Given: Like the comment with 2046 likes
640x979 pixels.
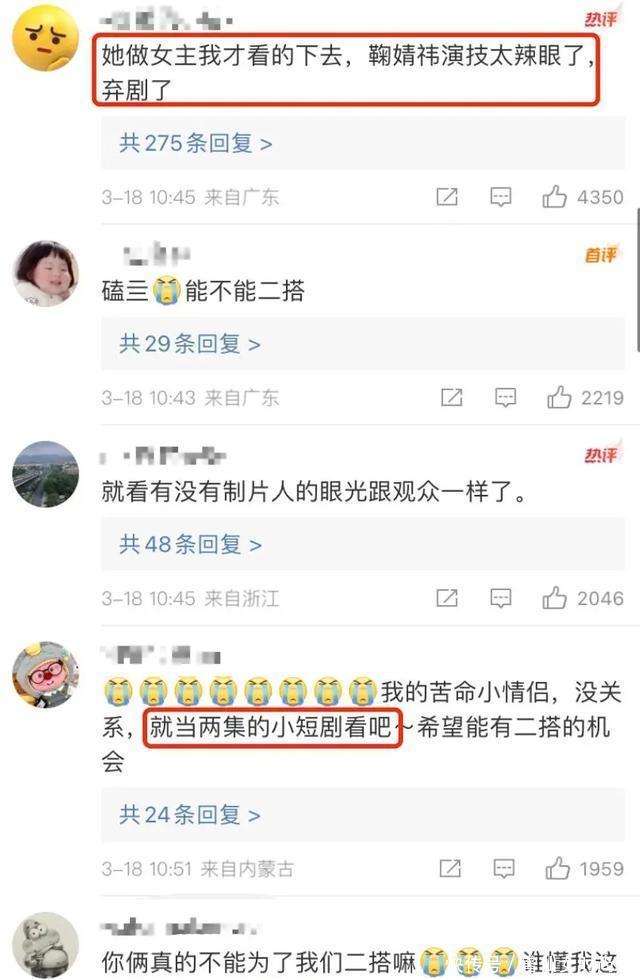Looking at the screenshot, I should click(x=554, y=598).
